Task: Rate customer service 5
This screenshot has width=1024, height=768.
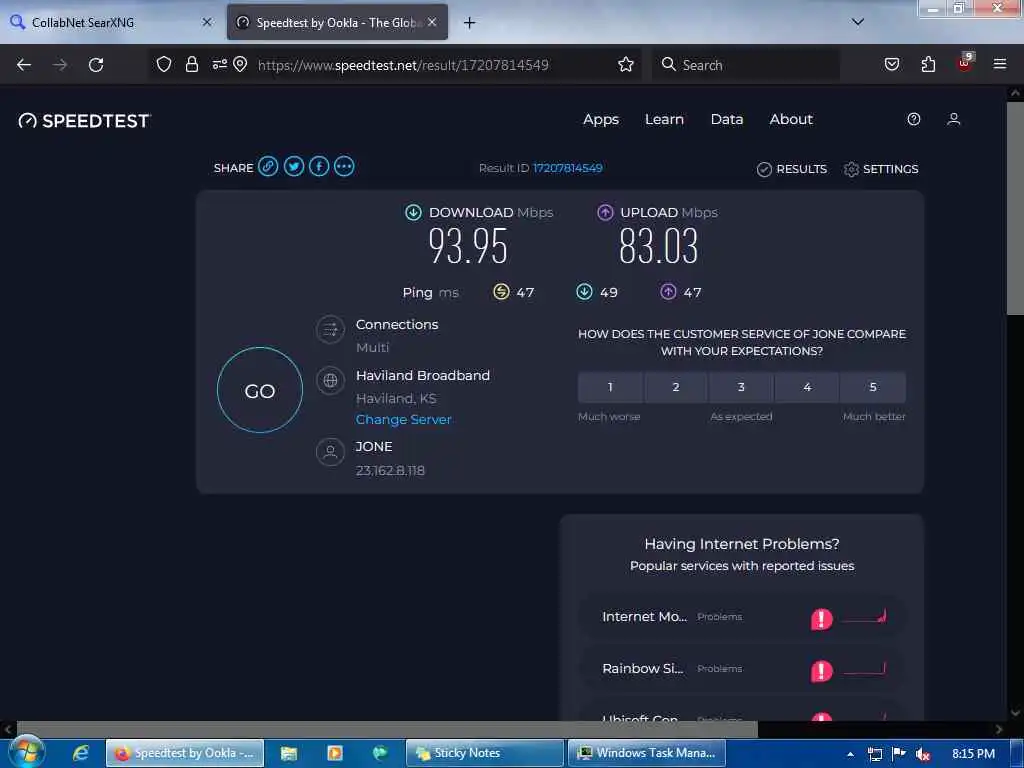Action: tap(873, 387)
